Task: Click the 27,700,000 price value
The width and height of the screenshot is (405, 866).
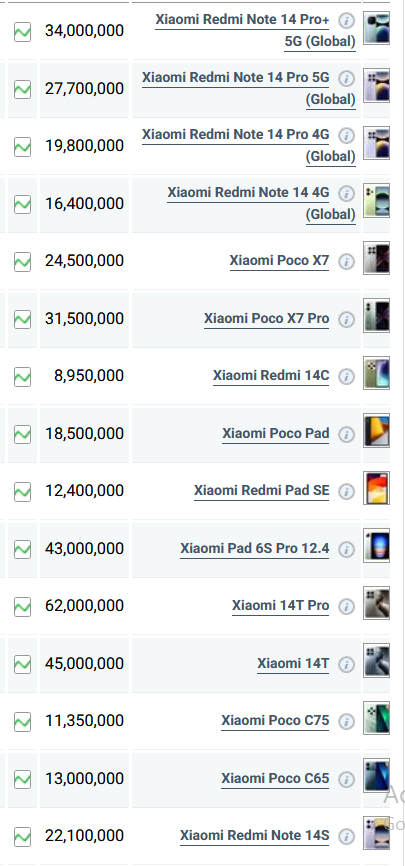Action: (x=85, y=88)
